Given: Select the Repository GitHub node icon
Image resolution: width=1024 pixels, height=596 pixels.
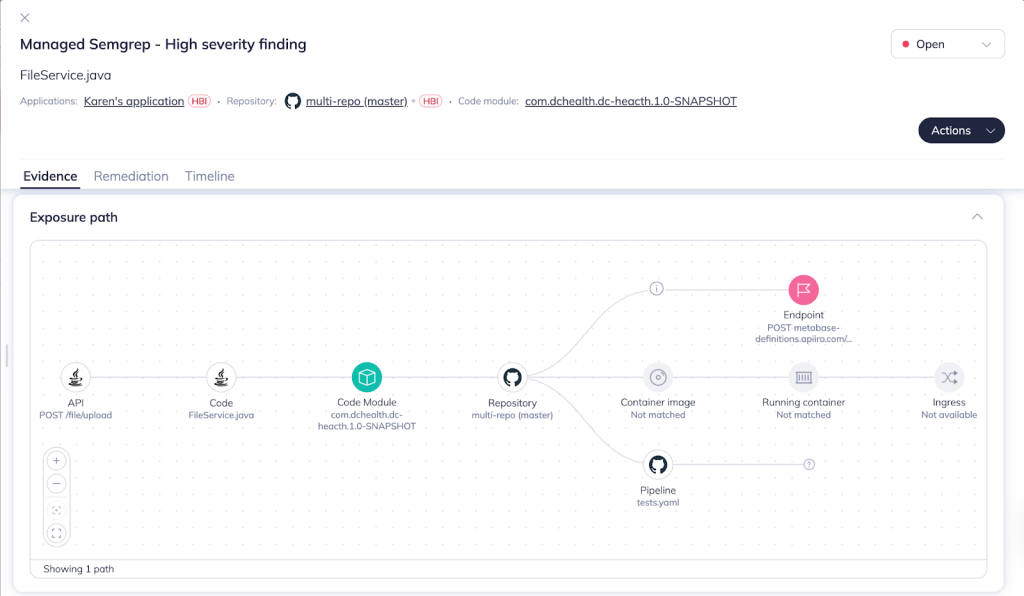Looking at the screenshot, I should (512, 377).
